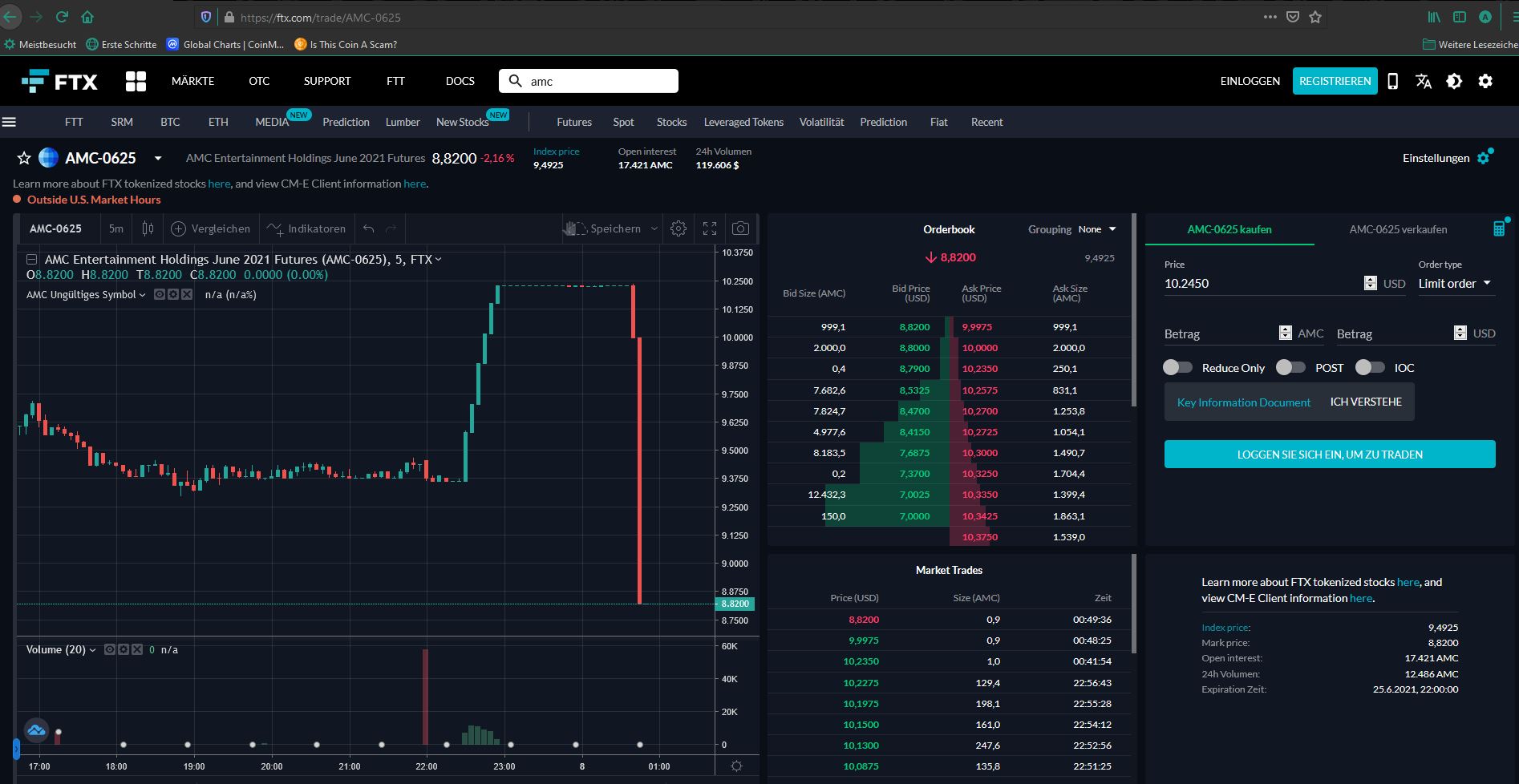Collapse the chart legend box
The height and width of the screenshot is (784, 1519).
(x=31, y=260)
